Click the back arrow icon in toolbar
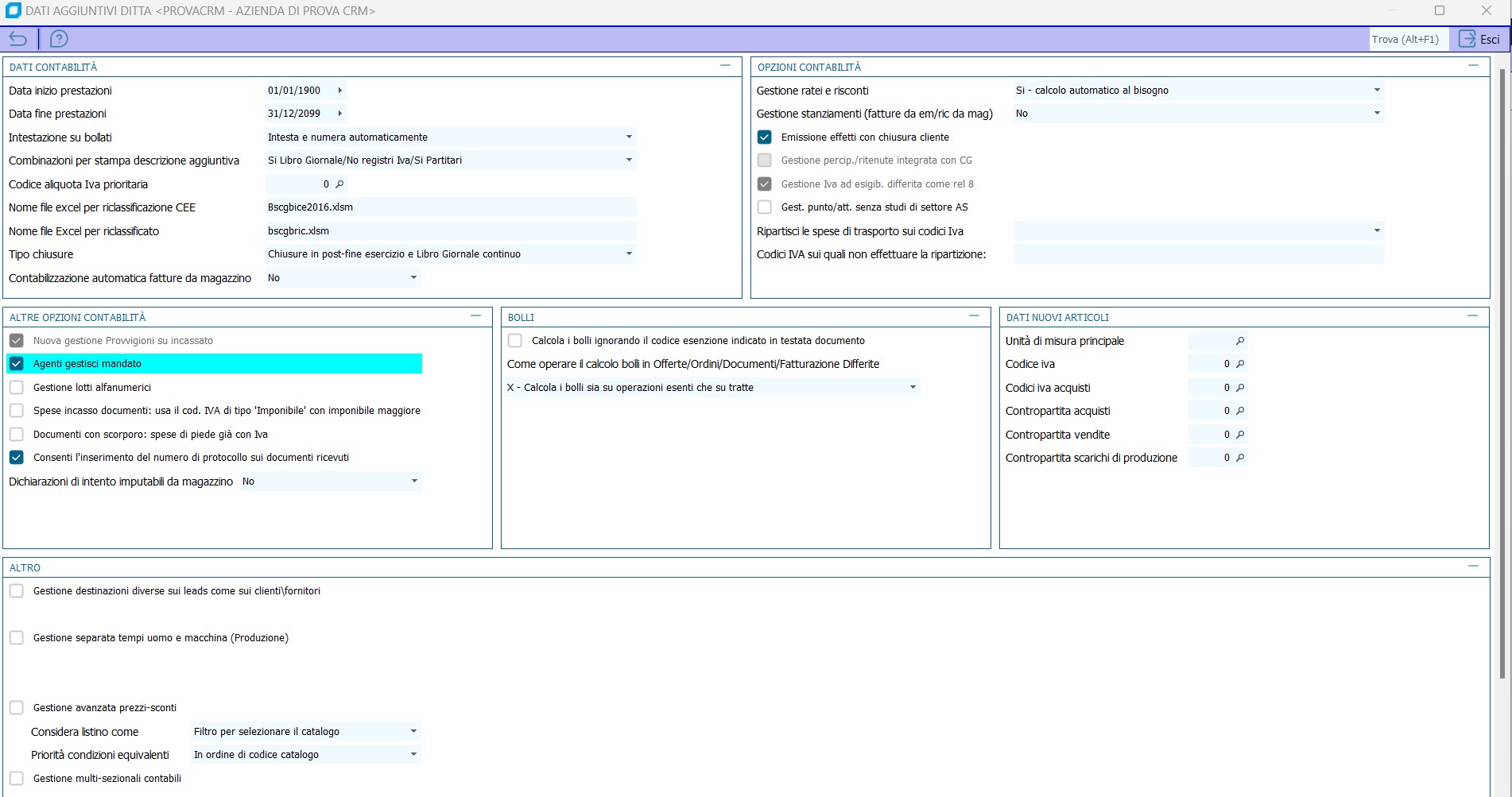The height and width of the screenshot is (797, 1512). (17, 39)
